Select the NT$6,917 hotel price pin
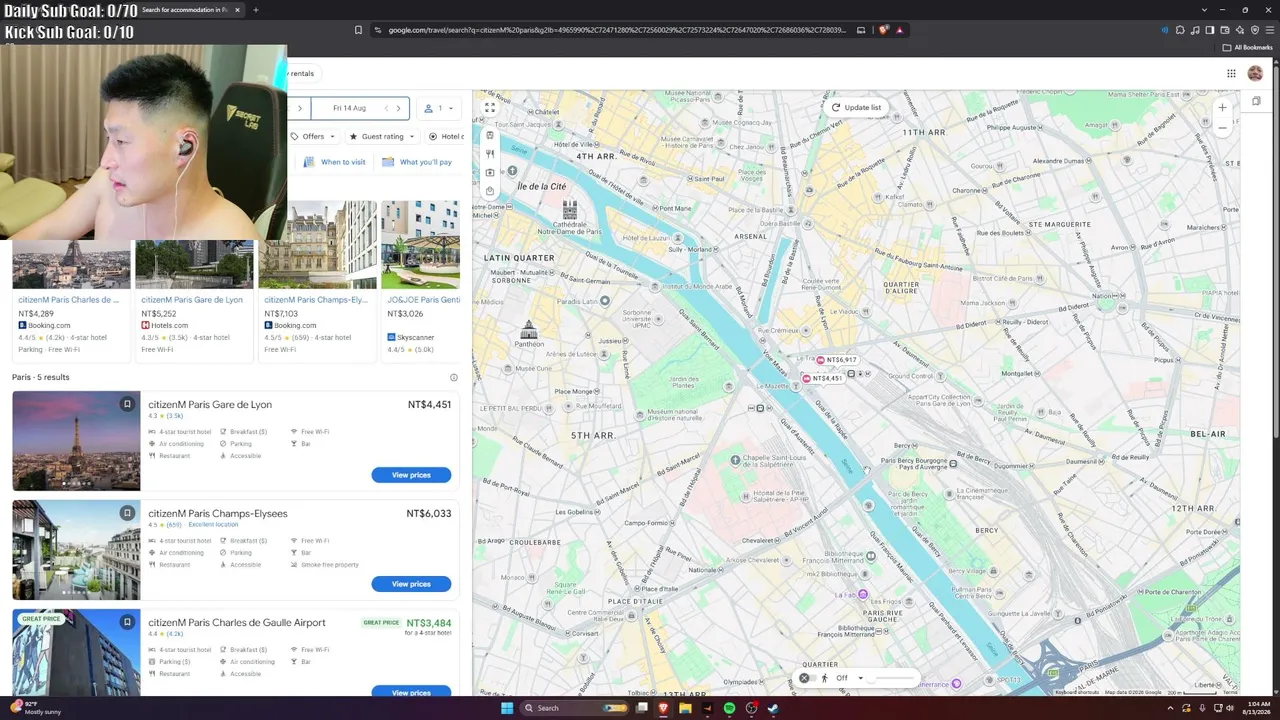The image size is (1280, 720). click(837, 360)
